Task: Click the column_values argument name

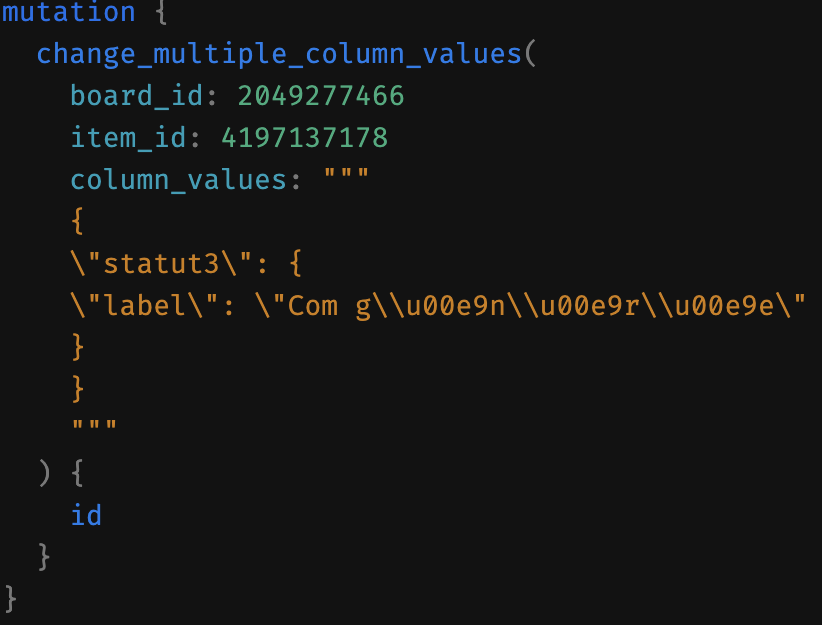Action: point(178,180)
